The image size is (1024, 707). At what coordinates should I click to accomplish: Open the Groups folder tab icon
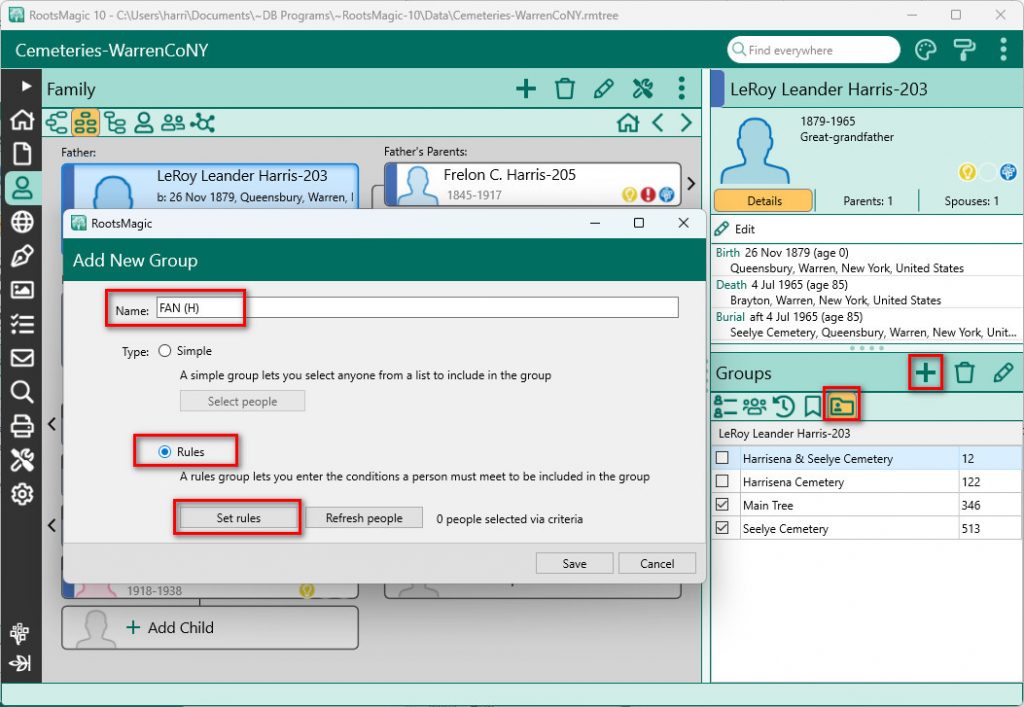point(841,407)
